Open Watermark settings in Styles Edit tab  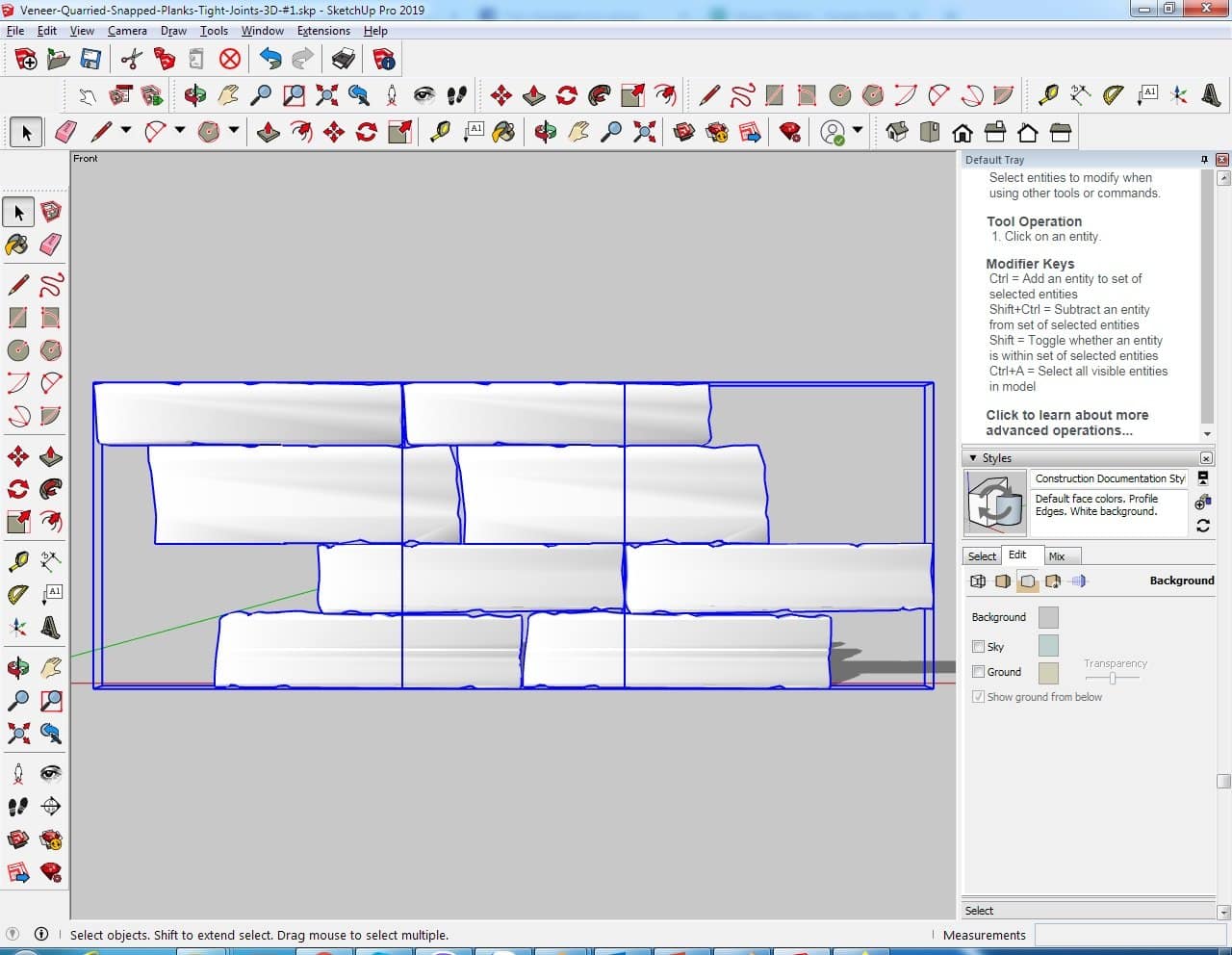tap(1053, 581)
